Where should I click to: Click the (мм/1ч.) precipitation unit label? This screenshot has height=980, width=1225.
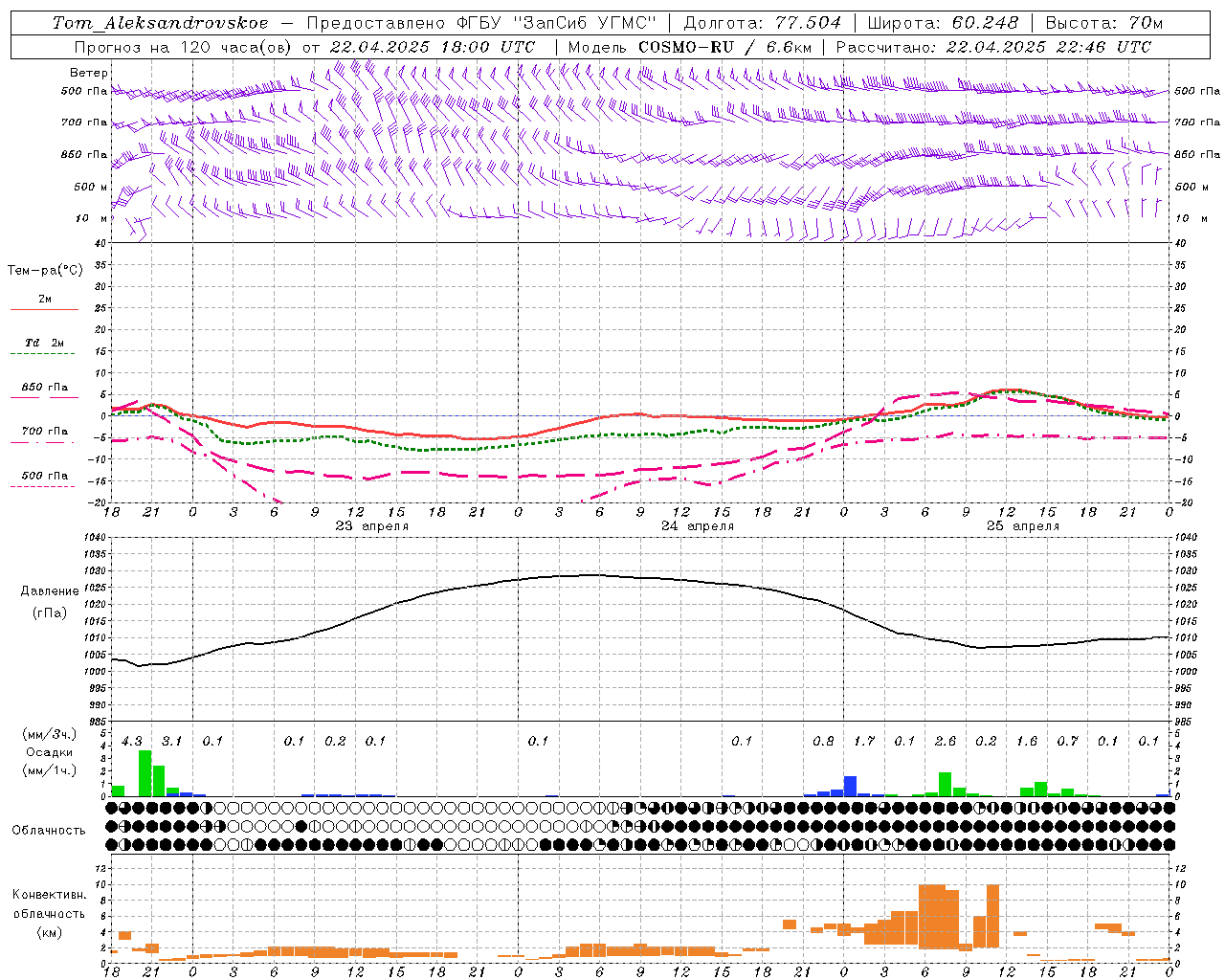(49, 770)
